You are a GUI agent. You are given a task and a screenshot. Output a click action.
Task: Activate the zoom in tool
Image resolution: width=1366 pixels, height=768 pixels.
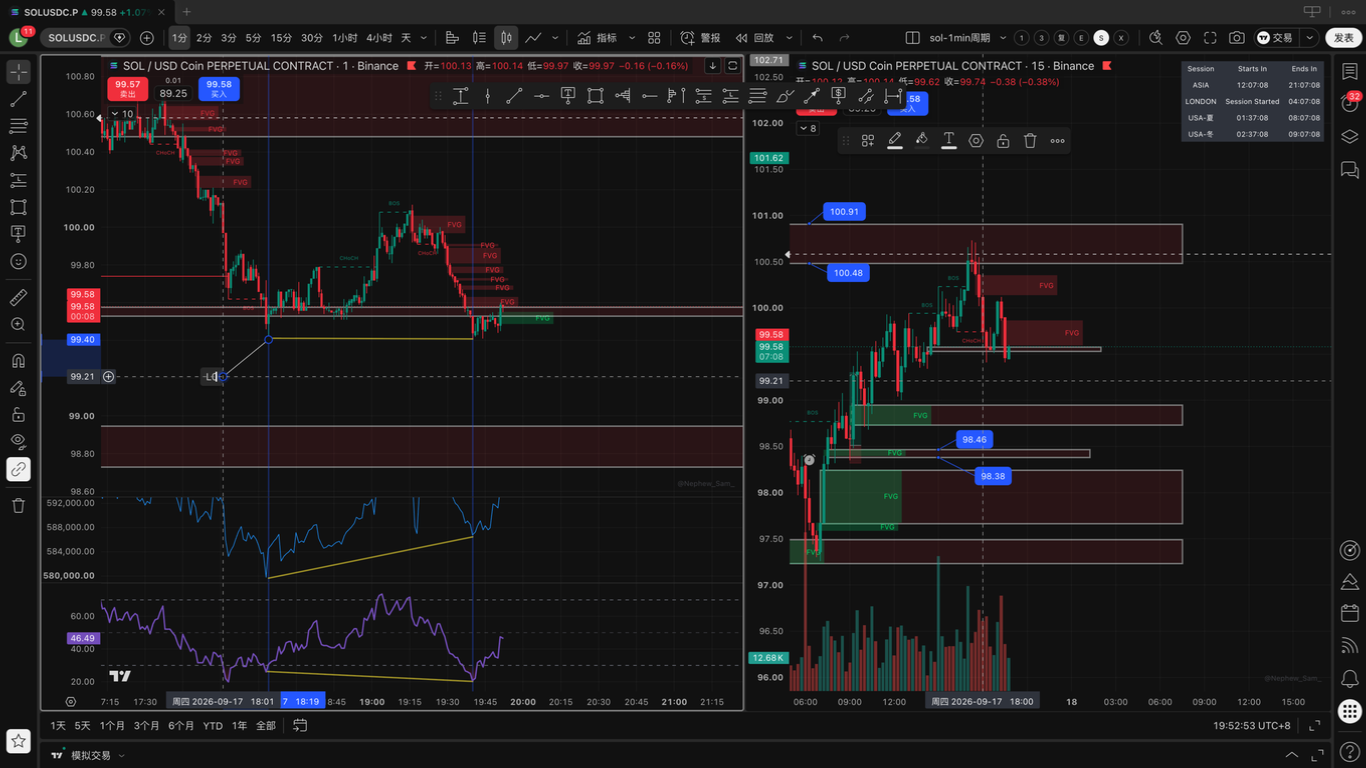pyautogui.click(x=18, y=324)
